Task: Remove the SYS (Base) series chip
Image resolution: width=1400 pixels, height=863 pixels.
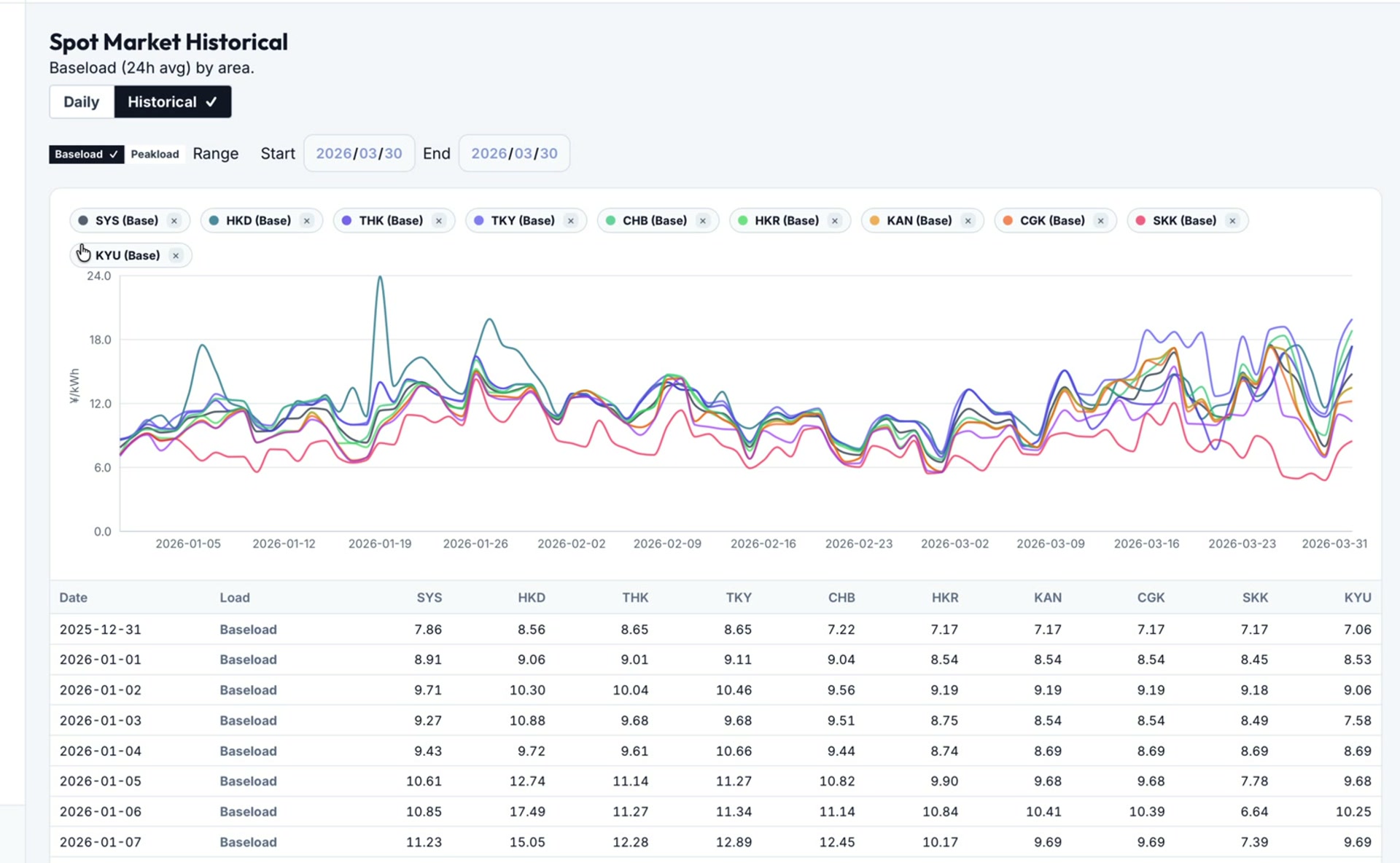Action: 174,220
